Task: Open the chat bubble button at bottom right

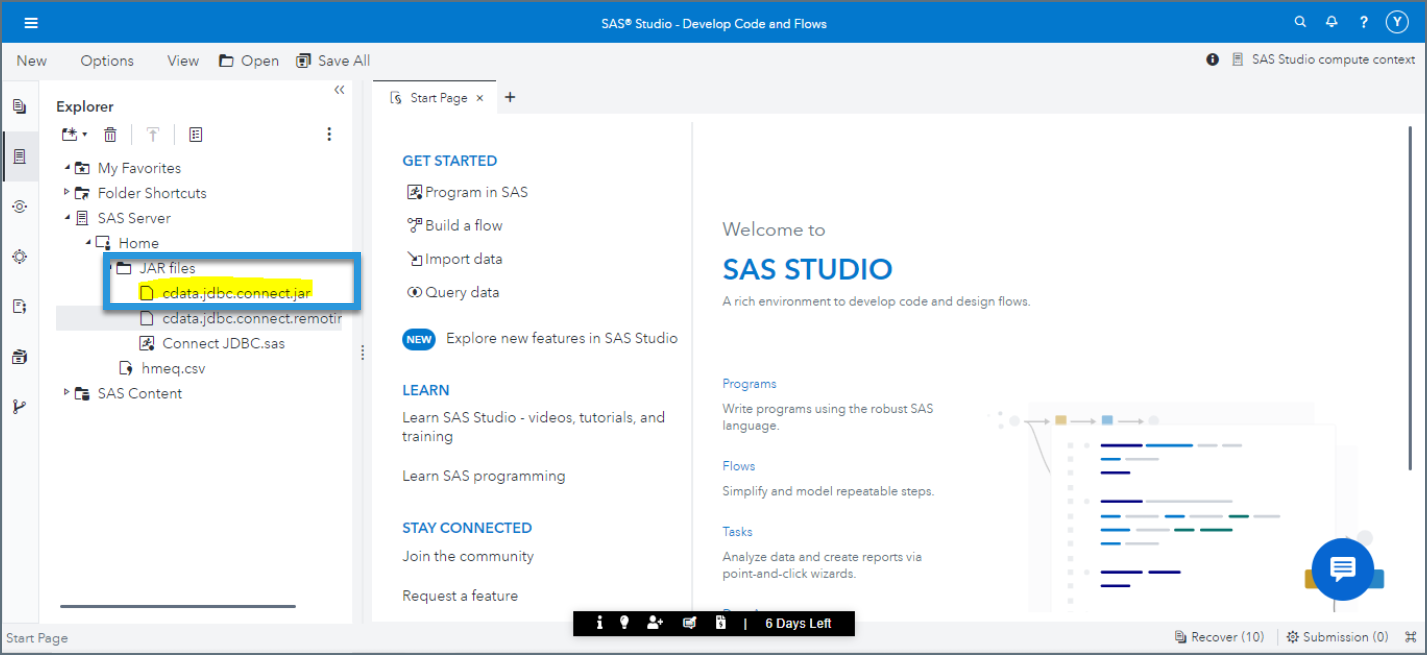Action: (1343, 569)
